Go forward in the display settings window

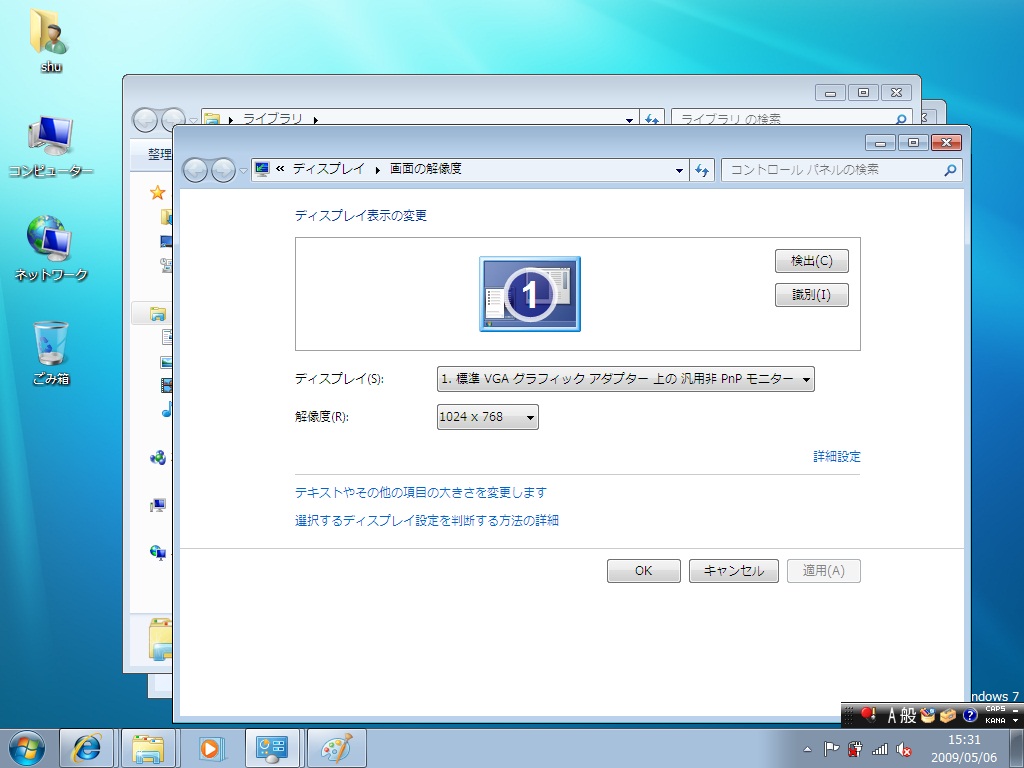223,170
